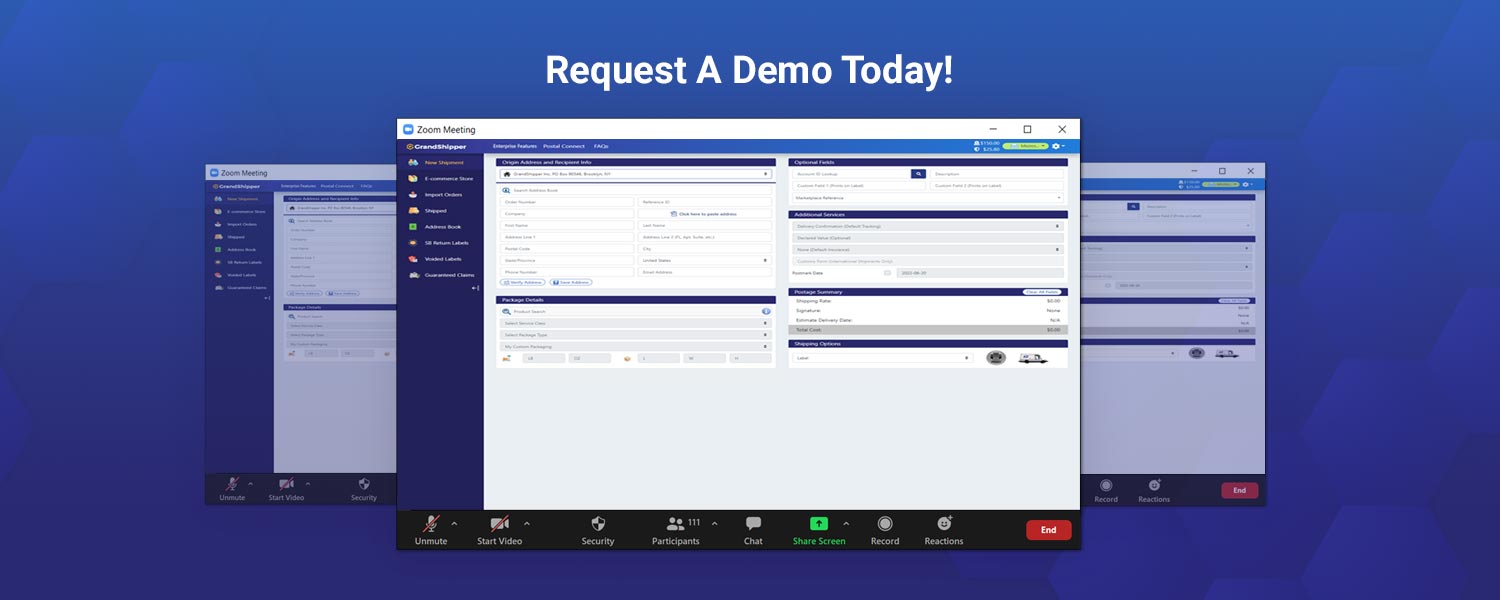Click Security in the left background window

(x=364, y=488)
